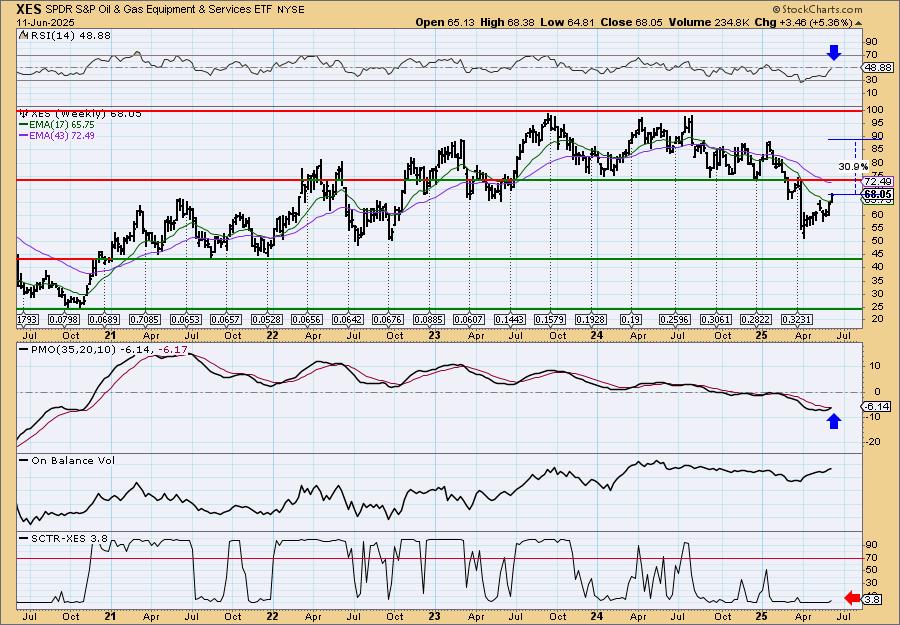The width and height of the screenshot is (900, 625).
Task: Click the 0.0676 dividend value
Action: [389, 320]
